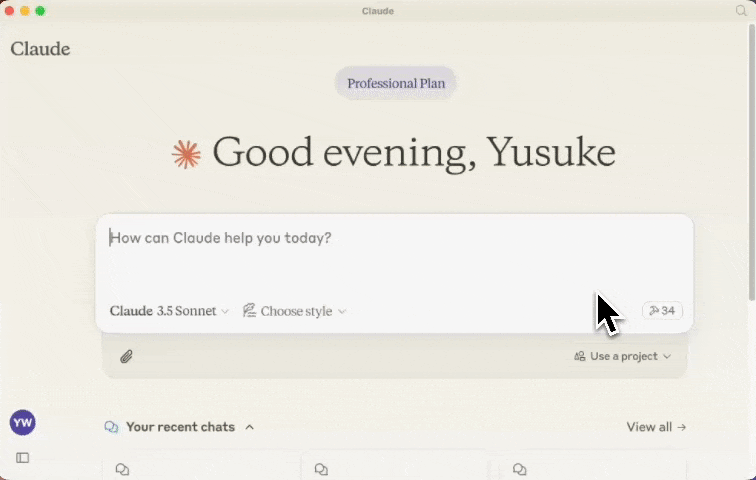This screenshot has height=480, width=756.
Task: Click the View all link
Action: coord(656,427)
